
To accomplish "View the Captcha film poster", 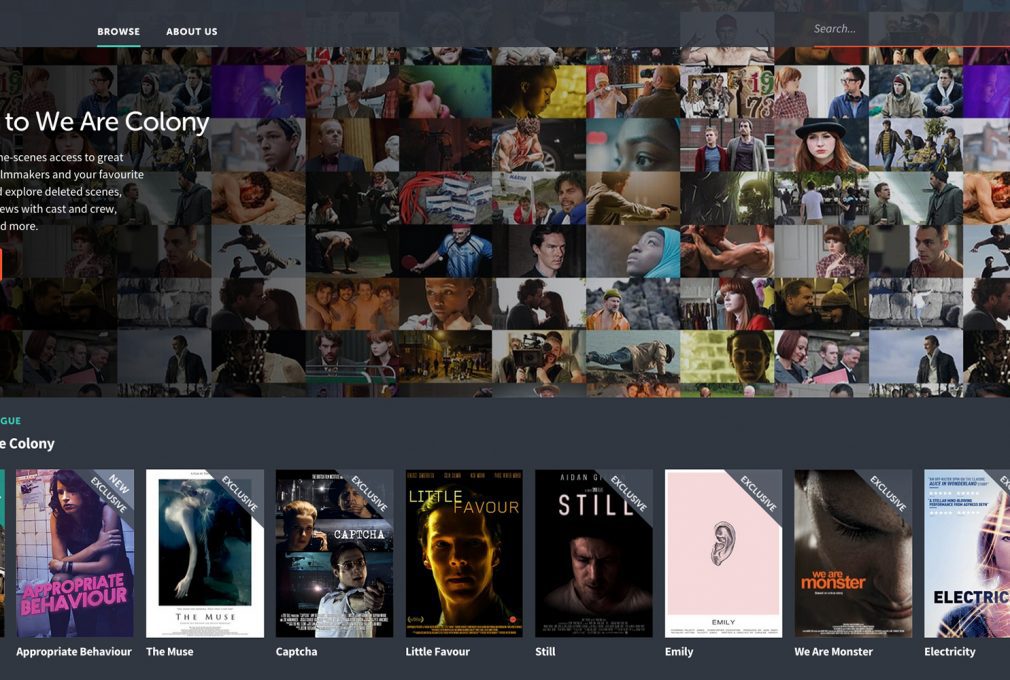I will point(334,553).
